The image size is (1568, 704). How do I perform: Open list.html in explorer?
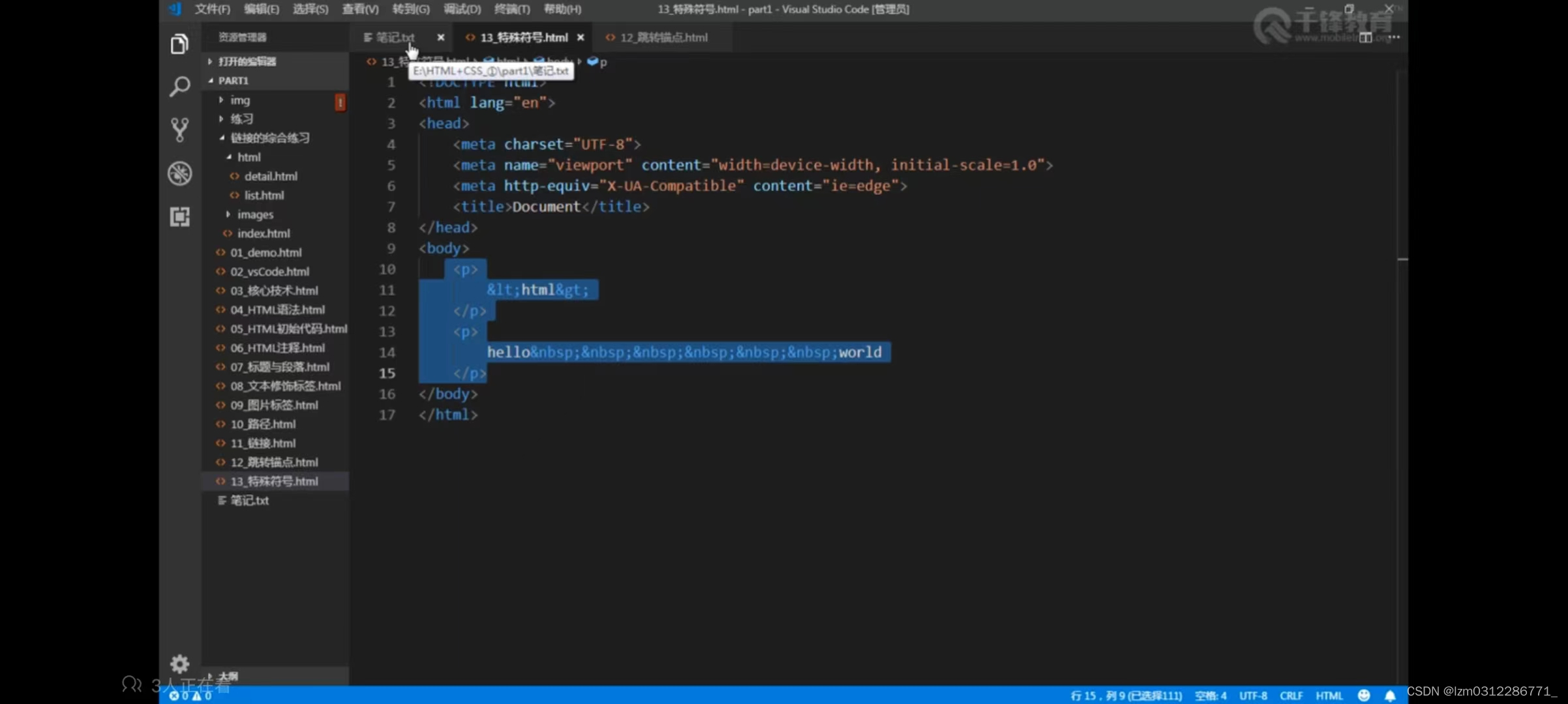pyautogui.click(x=275, y=195)
